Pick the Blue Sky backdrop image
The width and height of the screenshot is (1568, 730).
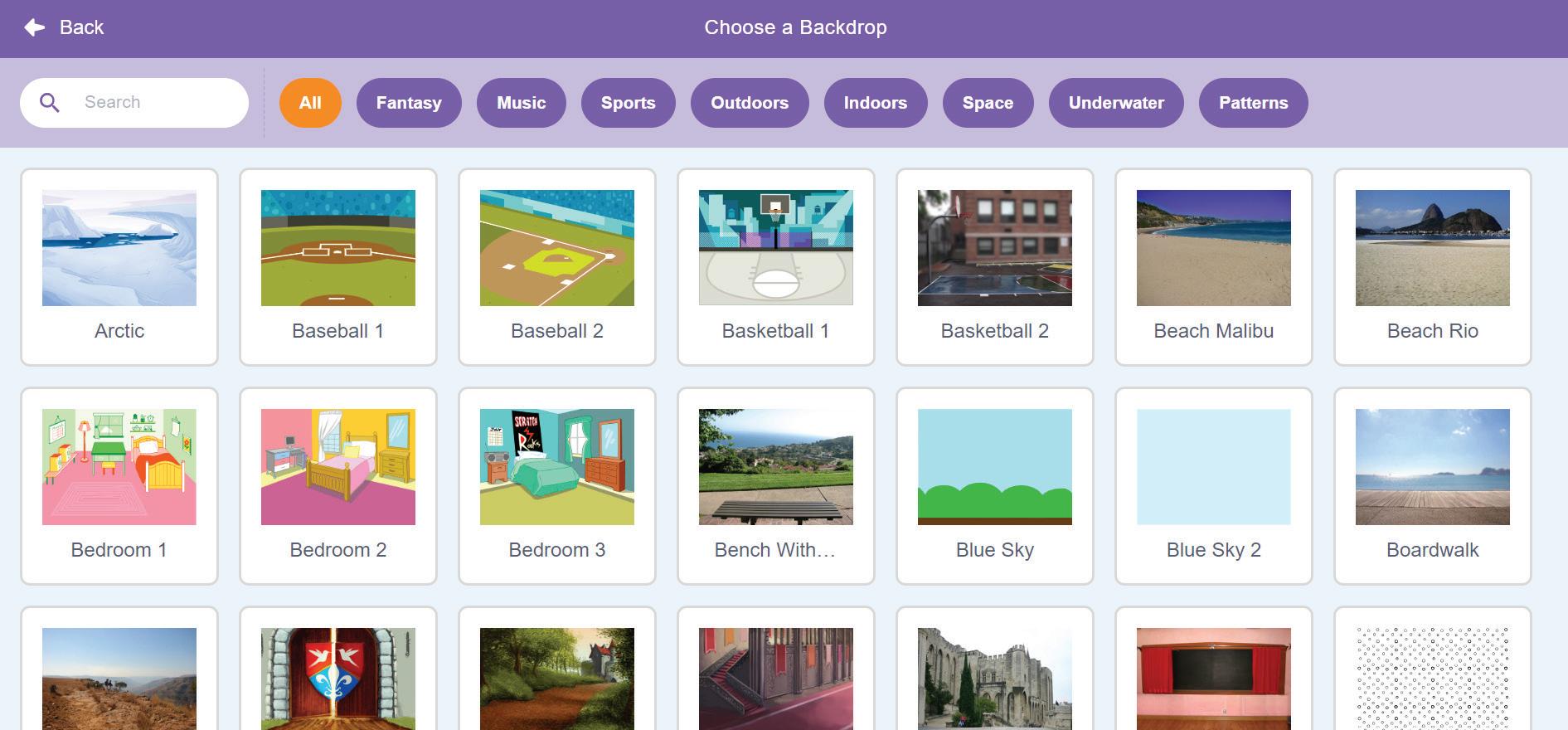pyautogui.click(x=995, y=467)
